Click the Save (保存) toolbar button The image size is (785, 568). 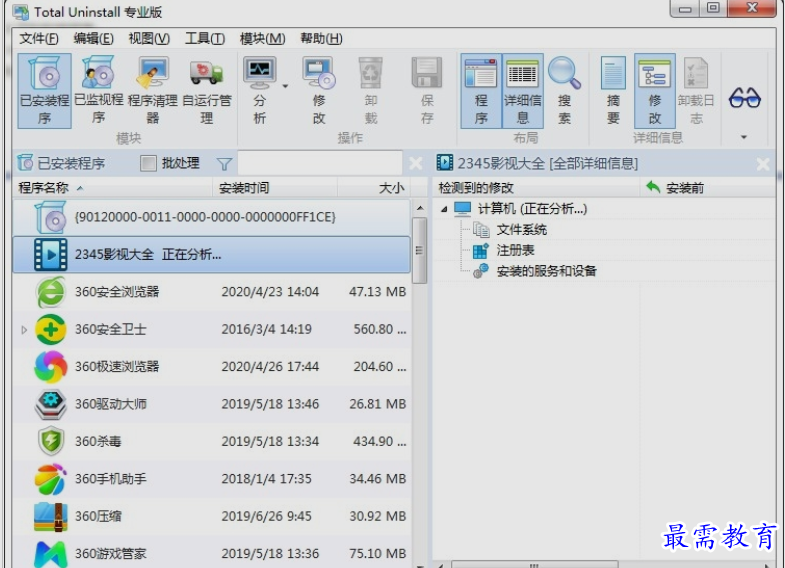(x=427, y=91)
